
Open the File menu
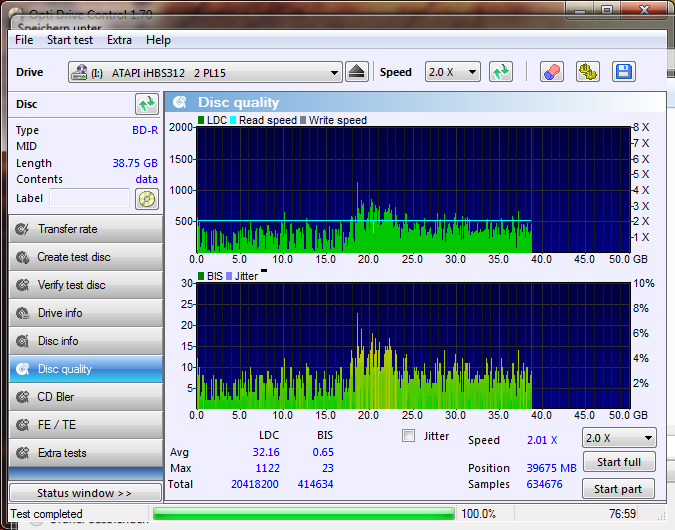24,40
